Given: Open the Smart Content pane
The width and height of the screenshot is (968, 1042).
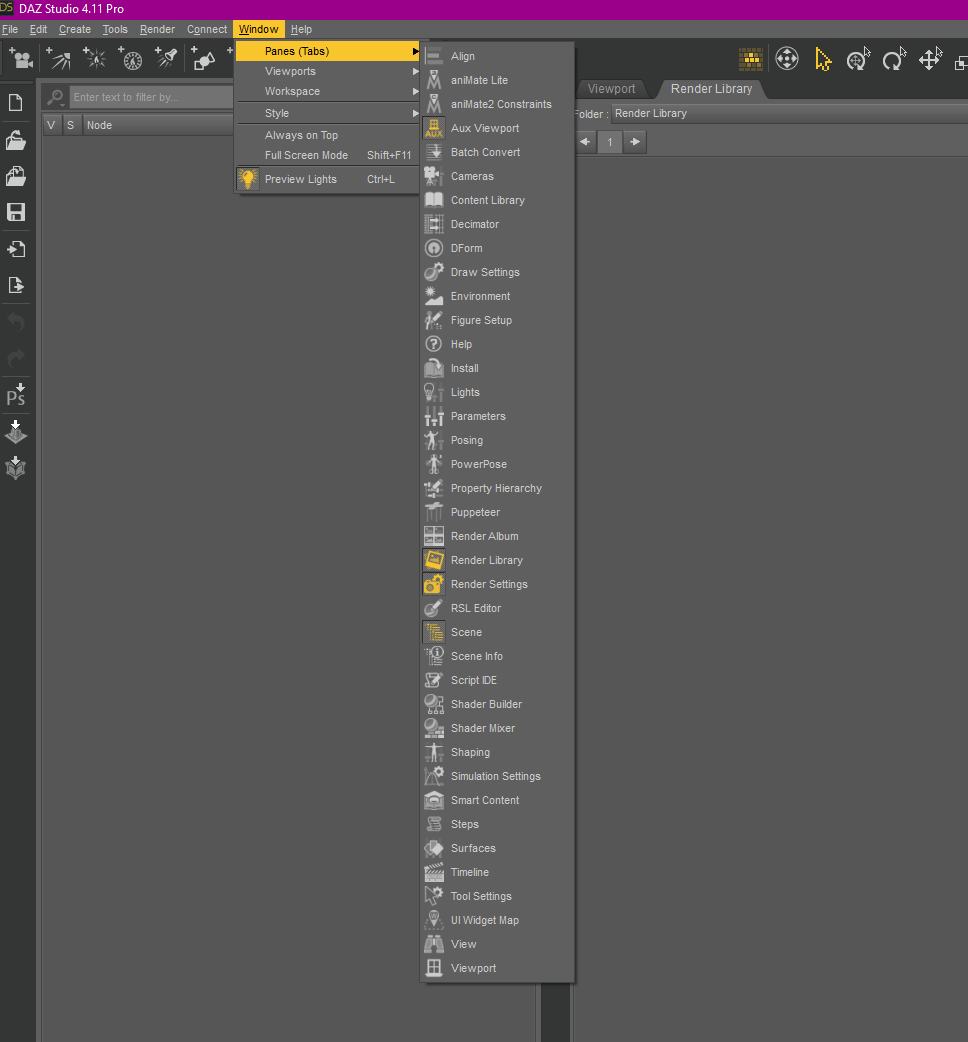Looking at the screenshot, I should [498, 800].
